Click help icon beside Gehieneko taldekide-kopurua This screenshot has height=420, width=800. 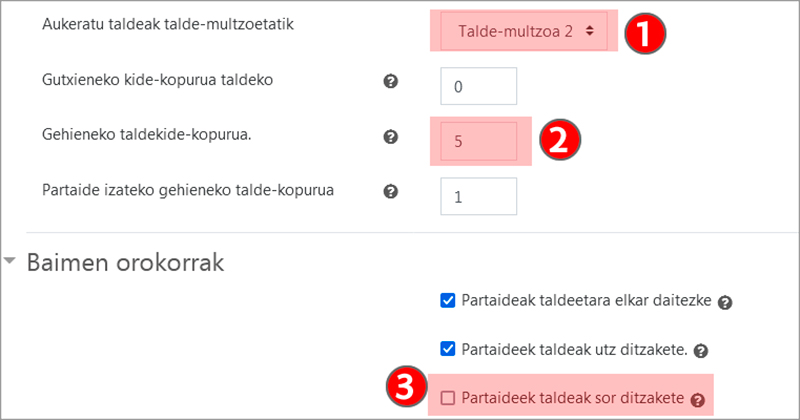pyautogui.click(x=392, y=137)
